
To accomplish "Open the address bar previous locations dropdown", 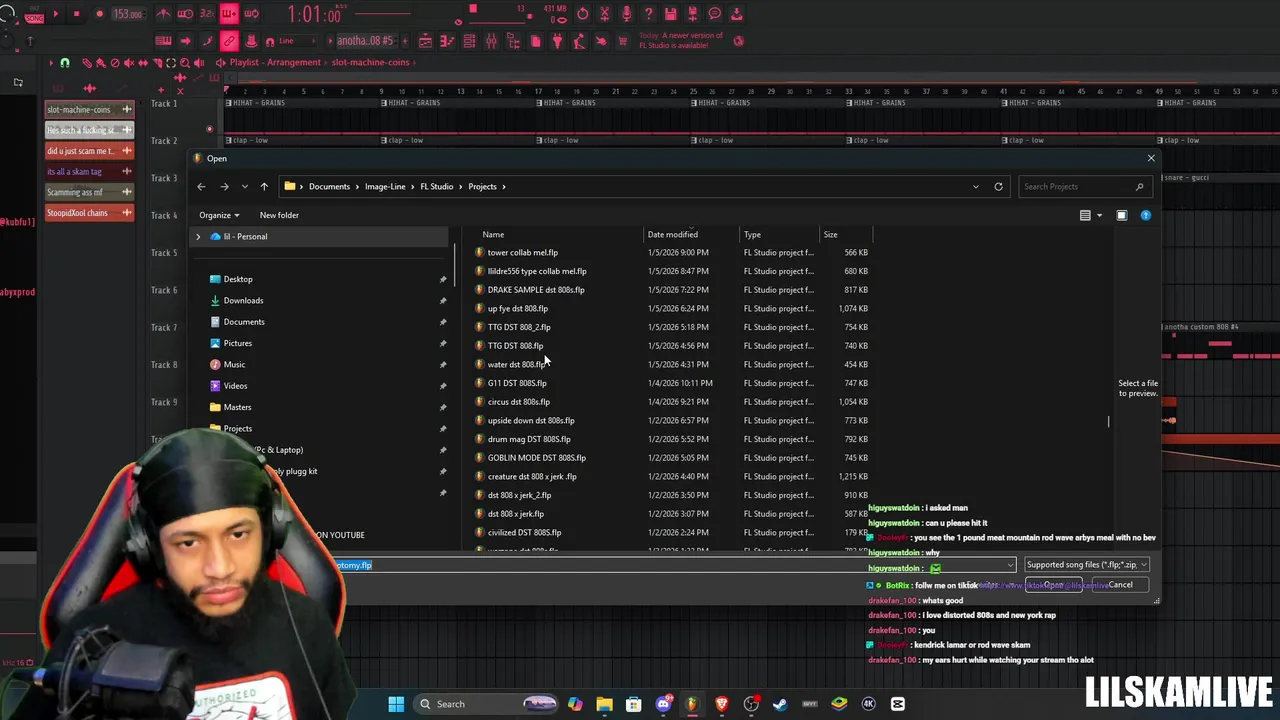I will (x=975, y=187).
